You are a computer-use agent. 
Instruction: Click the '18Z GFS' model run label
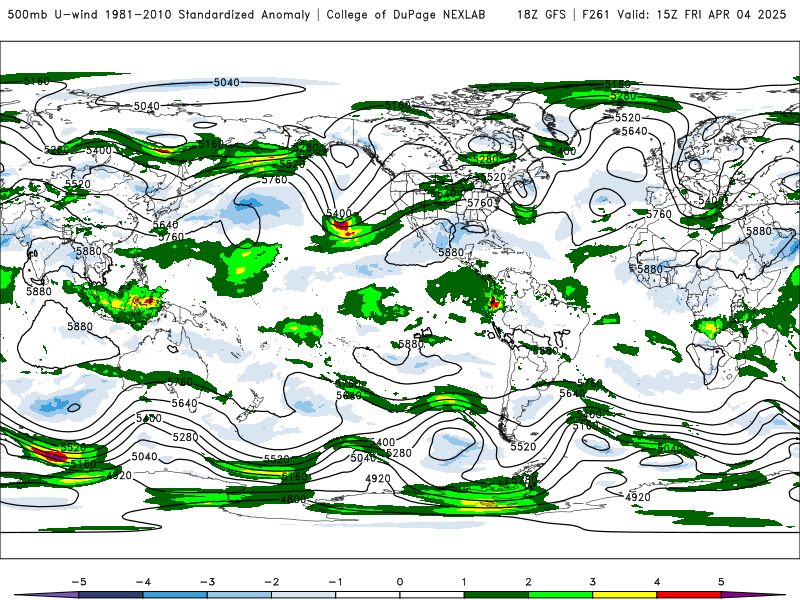pyautogui.click(x=541, y=14)
